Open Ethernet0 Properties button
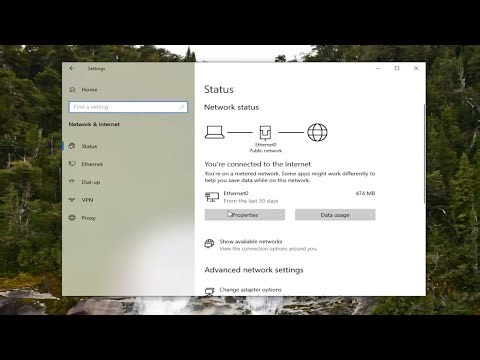This screenshot has height=360, width=480. [245, 215]
